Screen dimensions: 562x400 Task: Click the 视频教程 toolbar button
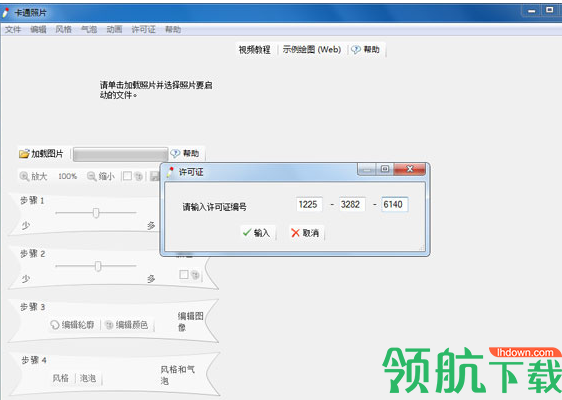coord(254,49)
